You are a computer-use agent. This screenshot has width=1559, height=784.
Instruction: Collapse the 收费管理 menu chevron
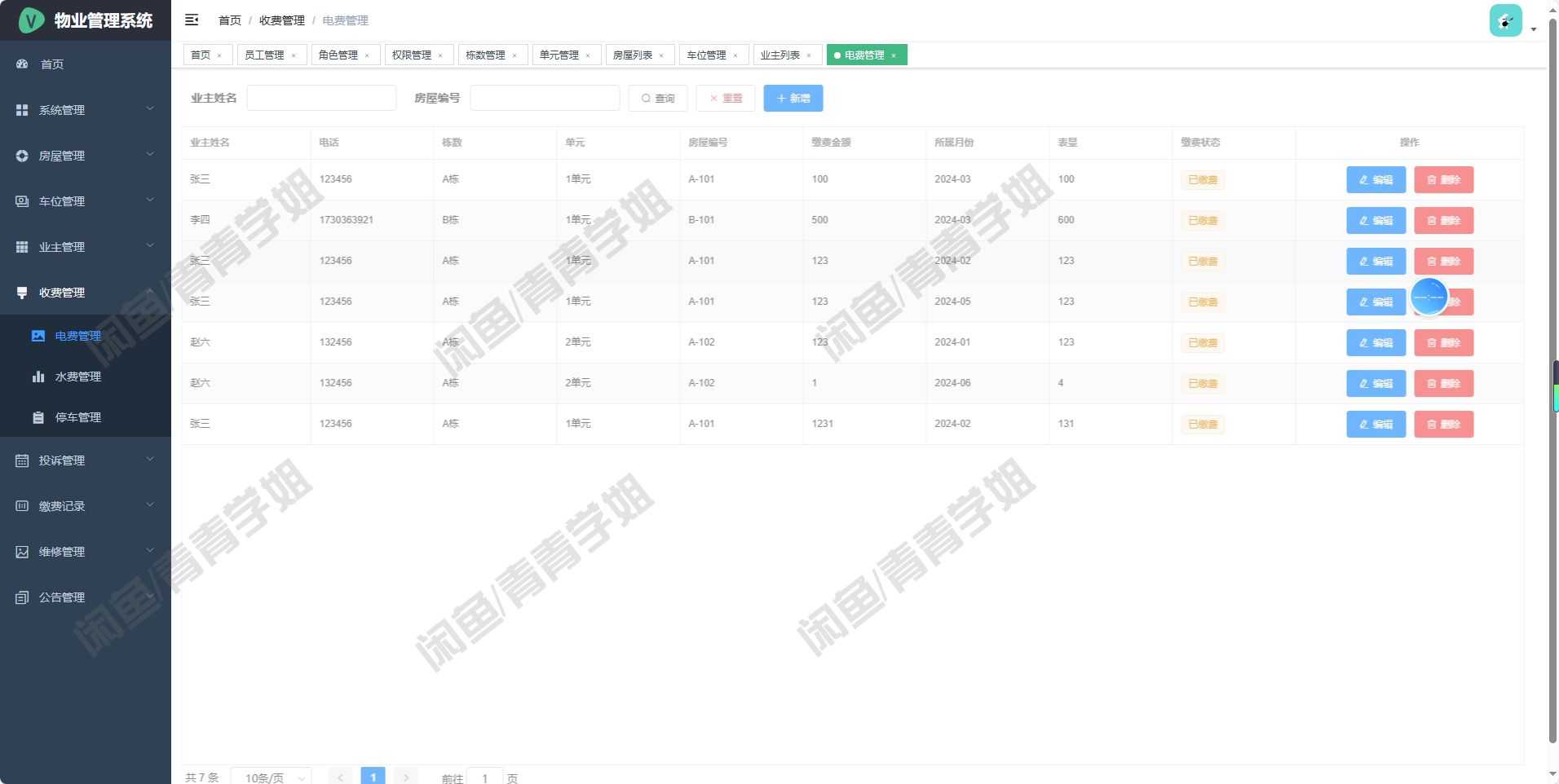tap(150, 291)
